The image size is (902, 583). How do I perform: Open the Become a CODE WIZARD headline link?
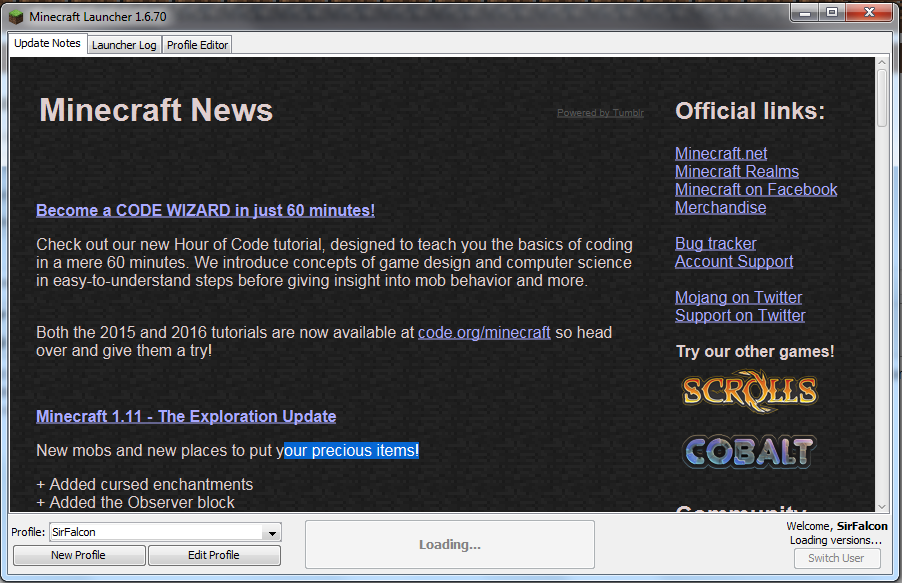tap(205, 211)
